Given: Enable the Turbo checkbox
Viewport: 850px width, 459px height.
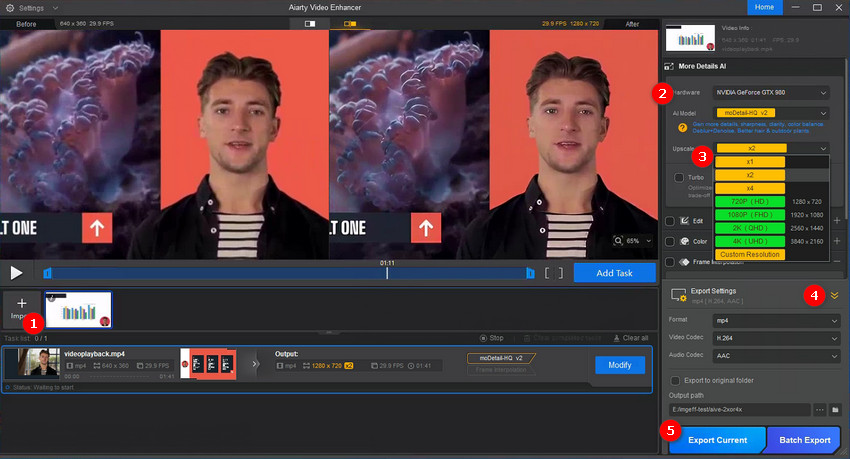Looking at the screenshot, I should pyautogui.click(x=680, y=177).
